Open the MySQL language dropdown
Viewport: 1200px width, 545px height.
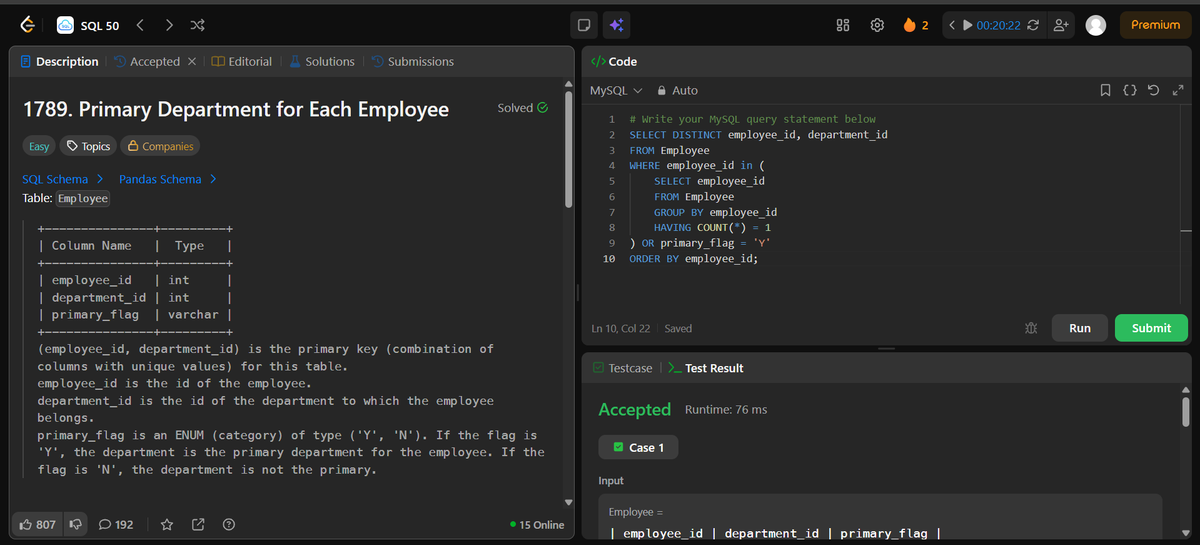pyautogui.click(x=615, y=90)
